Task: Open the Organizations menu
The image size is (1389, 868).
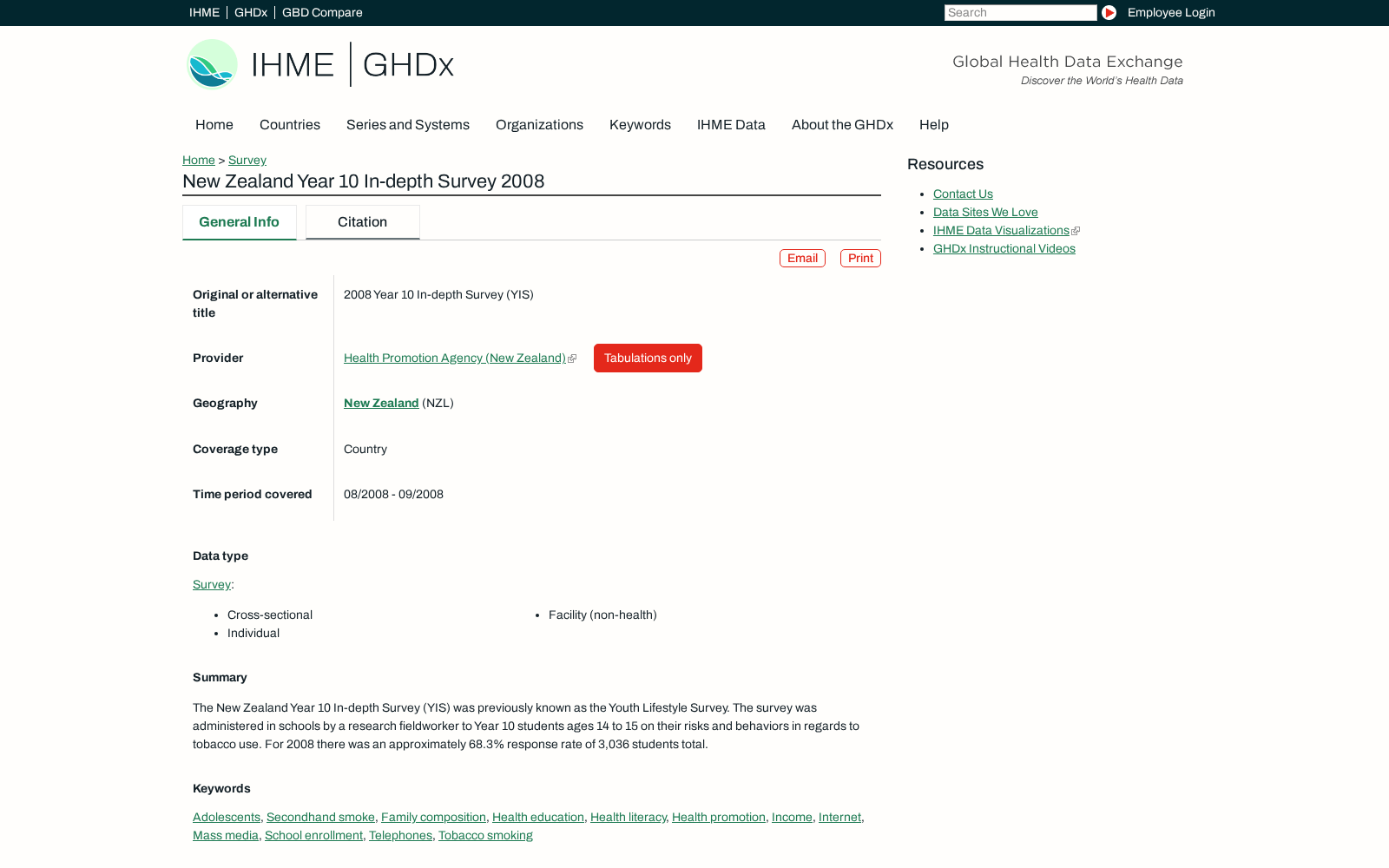Action: tap(539, 125)
